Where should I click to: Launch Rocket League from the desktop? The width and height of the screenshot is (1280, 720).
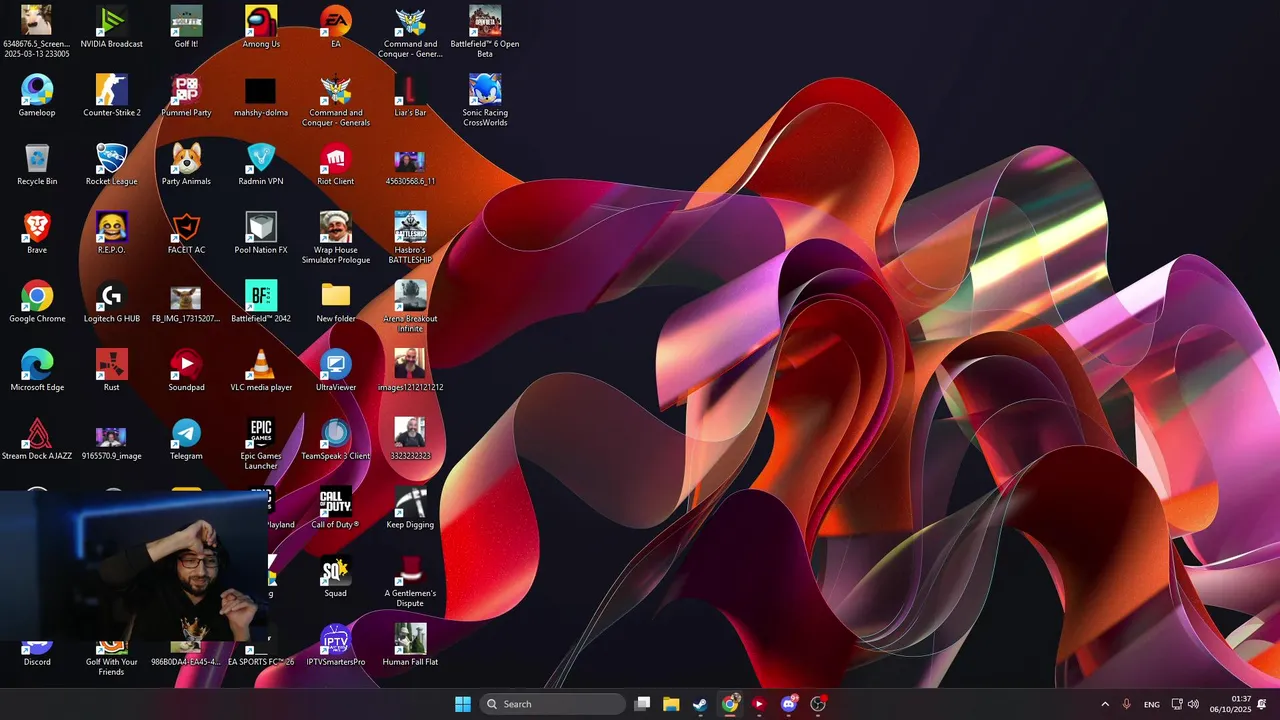point(111,165)
